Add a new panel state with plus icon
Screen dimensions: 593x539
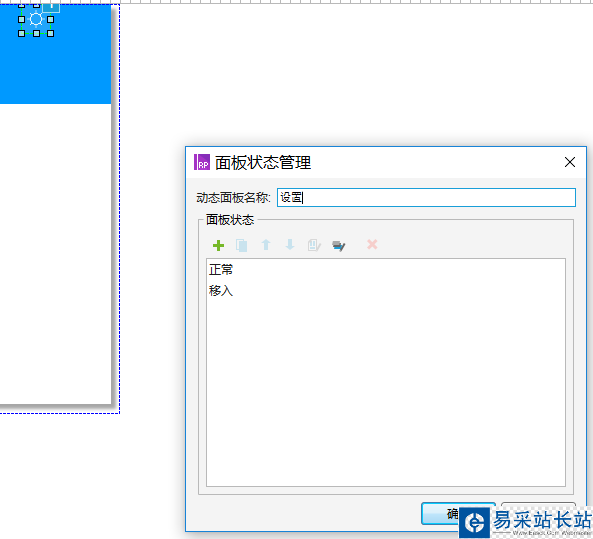point(218,245)
